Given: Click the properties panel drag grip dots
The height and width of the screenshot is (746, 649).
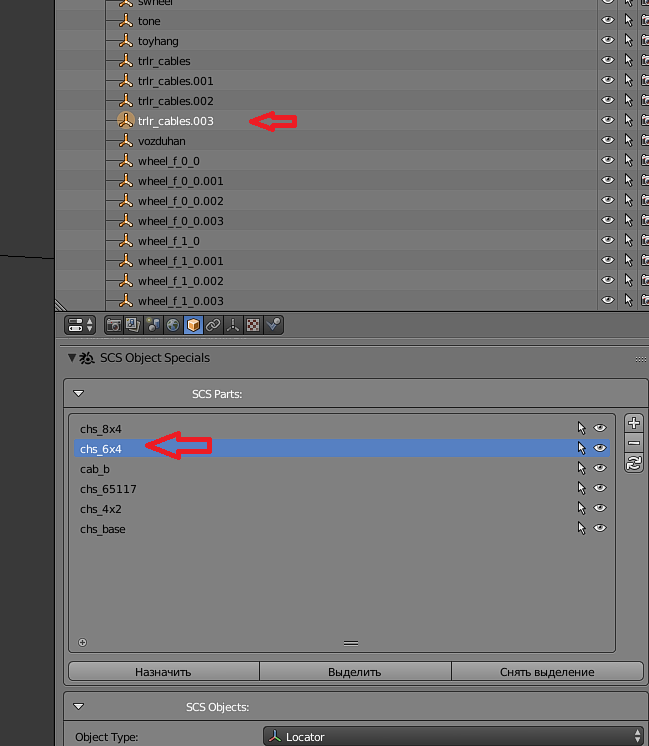Looking at the screenshot, I should coord(640,359).
